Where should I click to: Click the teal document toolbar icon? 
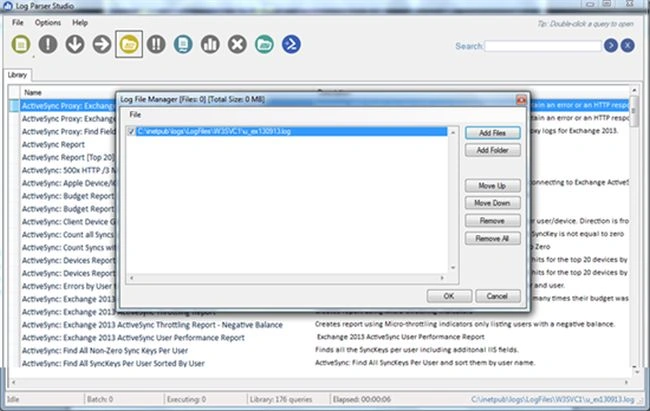tap(183, 44)
